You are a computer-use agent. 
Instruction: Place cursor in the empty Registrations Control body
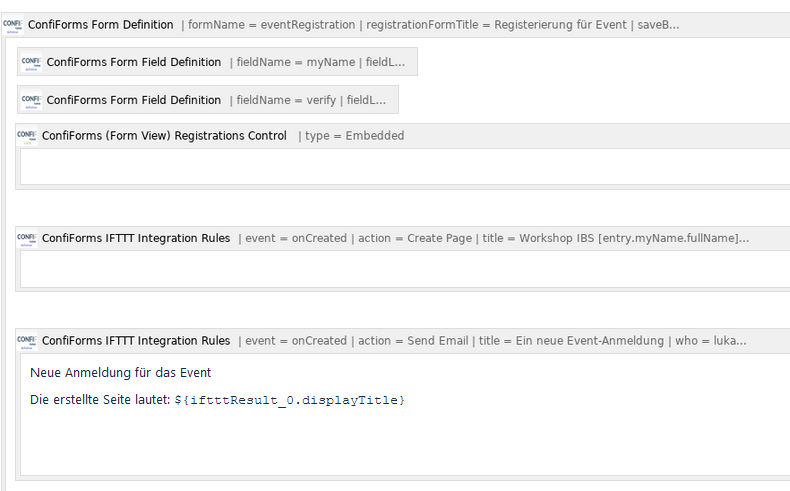[405, 167]
